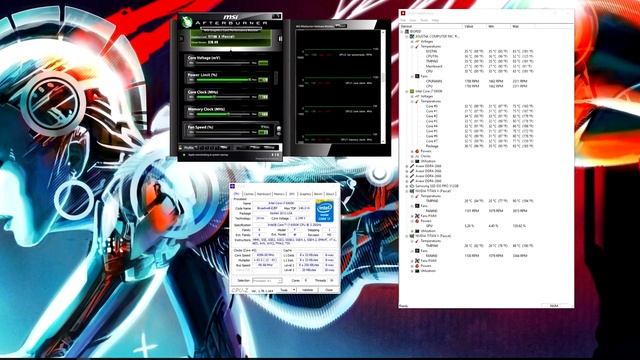The image size is (640, 360).
Task: Click the left arrow beside the GPU info panel
Action: pos(182,38)
